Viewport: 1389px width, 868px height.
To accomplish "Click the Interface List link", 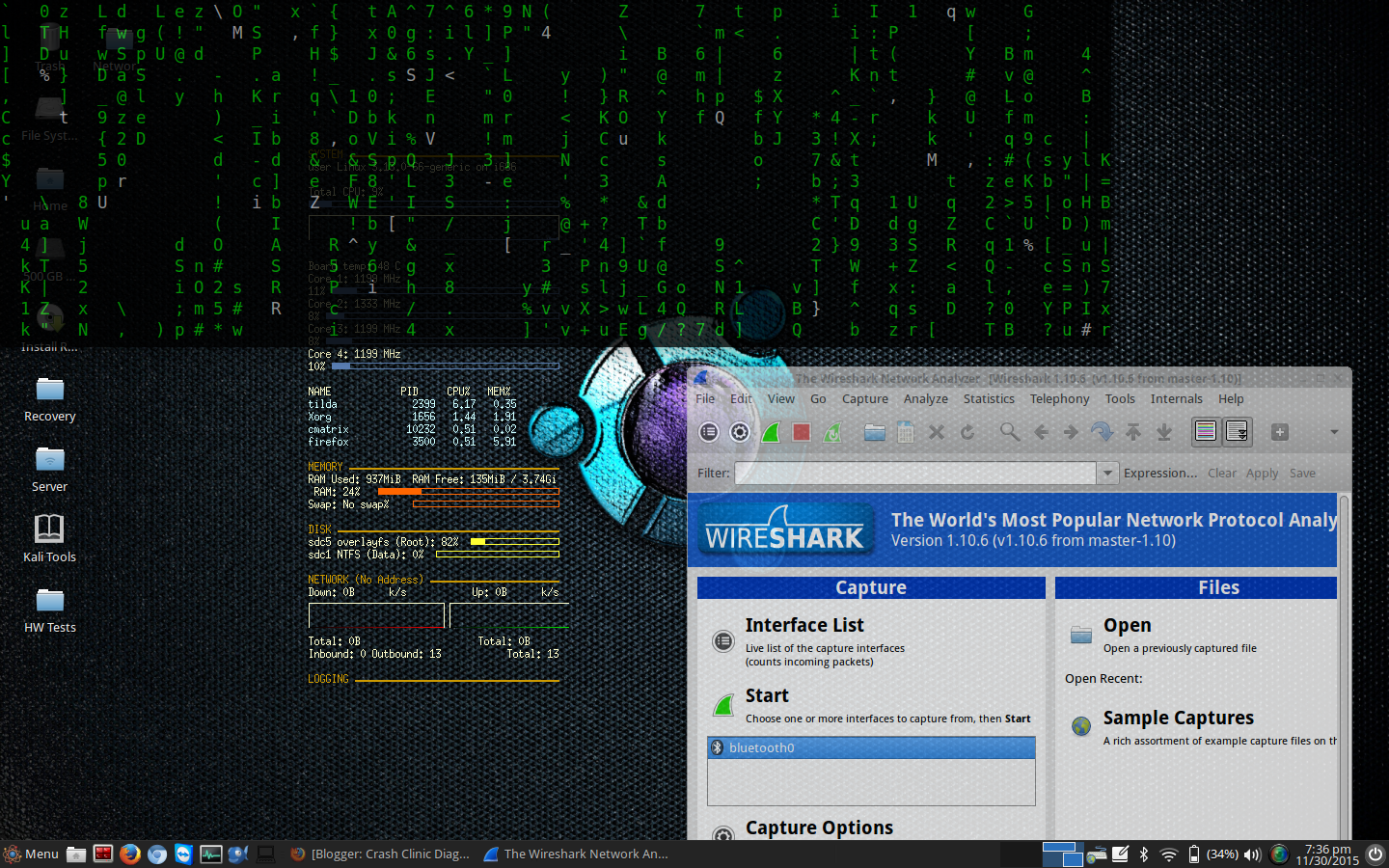I will pos(804,625).
